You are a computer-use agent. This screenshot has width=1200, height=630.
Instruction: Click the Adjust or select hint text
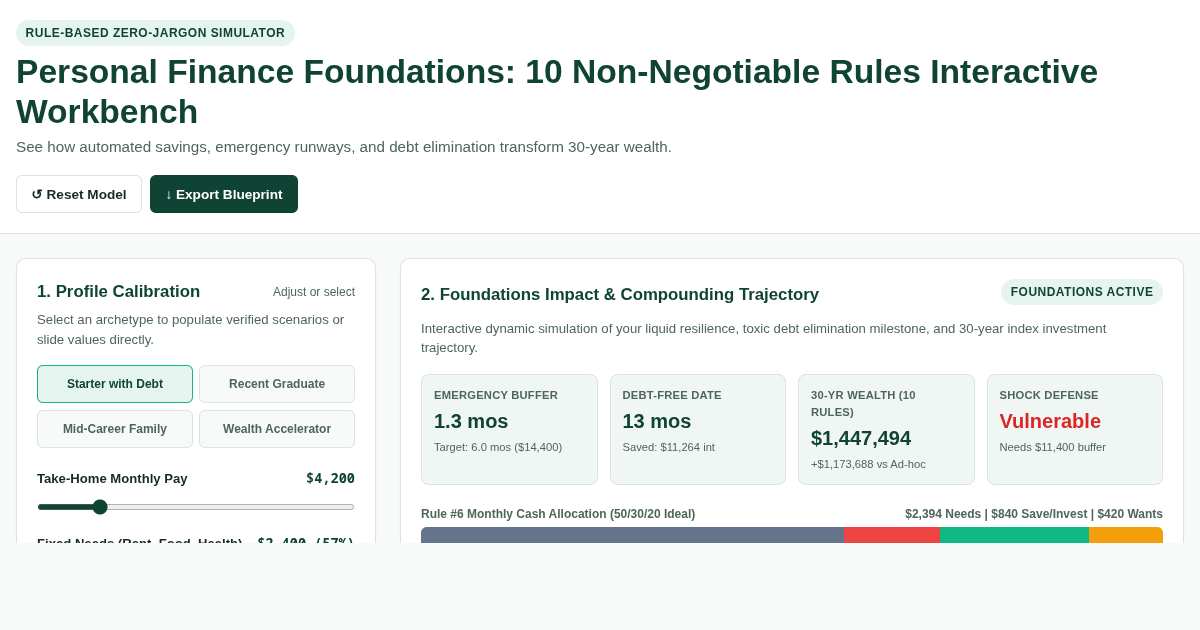pyautogui.click(x=314, y=292)
